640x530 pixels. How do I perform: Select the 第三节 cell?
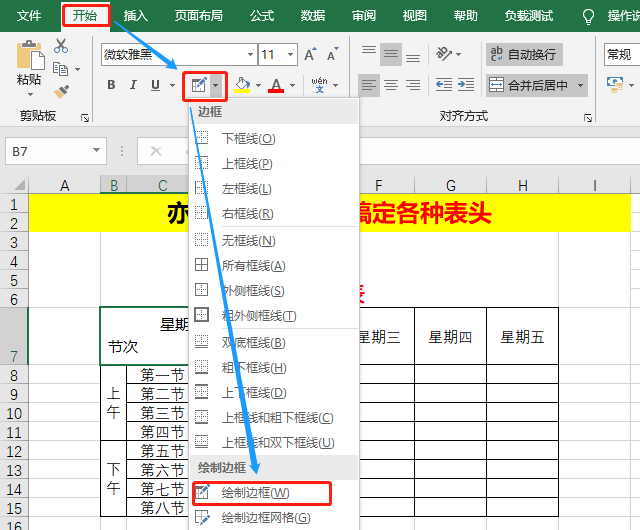tap(158, 413)
